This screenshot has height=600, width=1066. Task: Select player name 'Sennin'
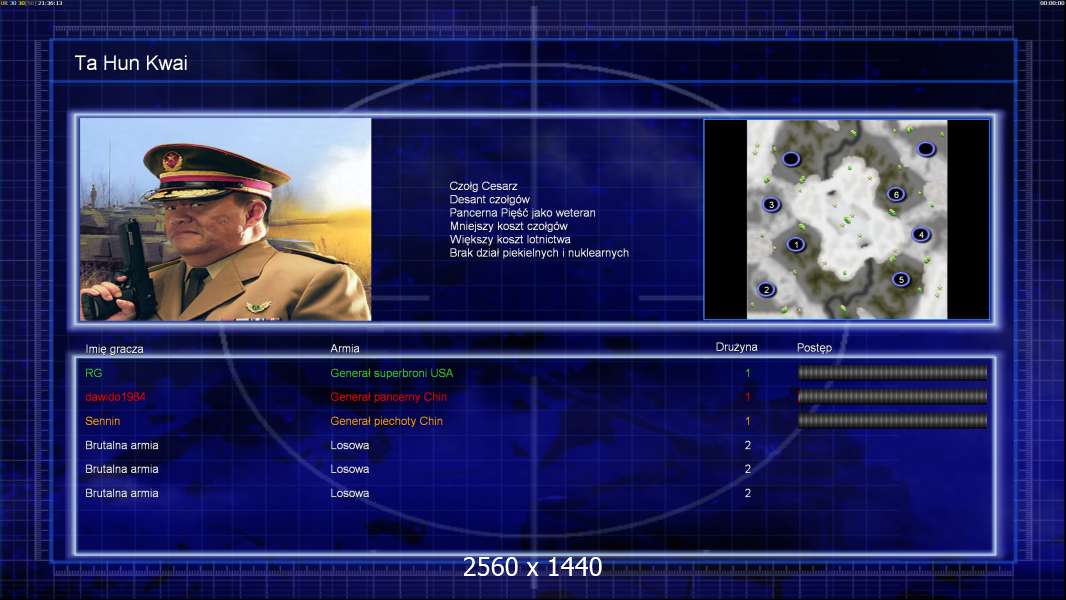point(103,421)
